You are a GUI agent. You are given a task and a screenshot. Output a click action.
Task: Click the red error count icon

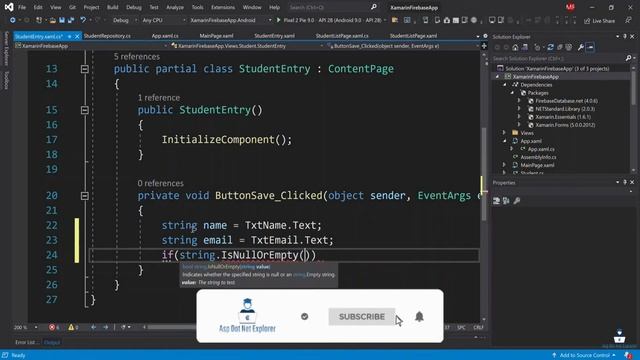click(x=52, y=327)
